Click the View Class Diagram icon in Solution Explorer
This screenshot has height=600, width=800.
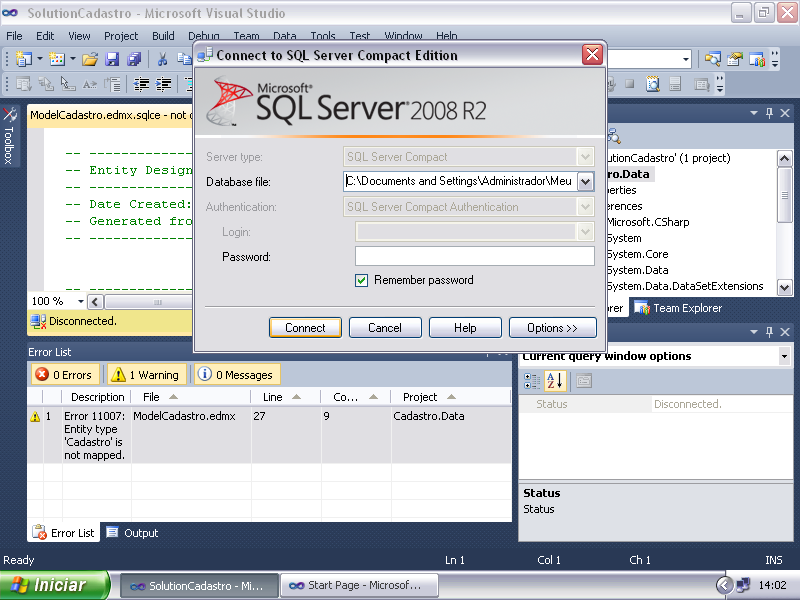[x=614, y=136]
